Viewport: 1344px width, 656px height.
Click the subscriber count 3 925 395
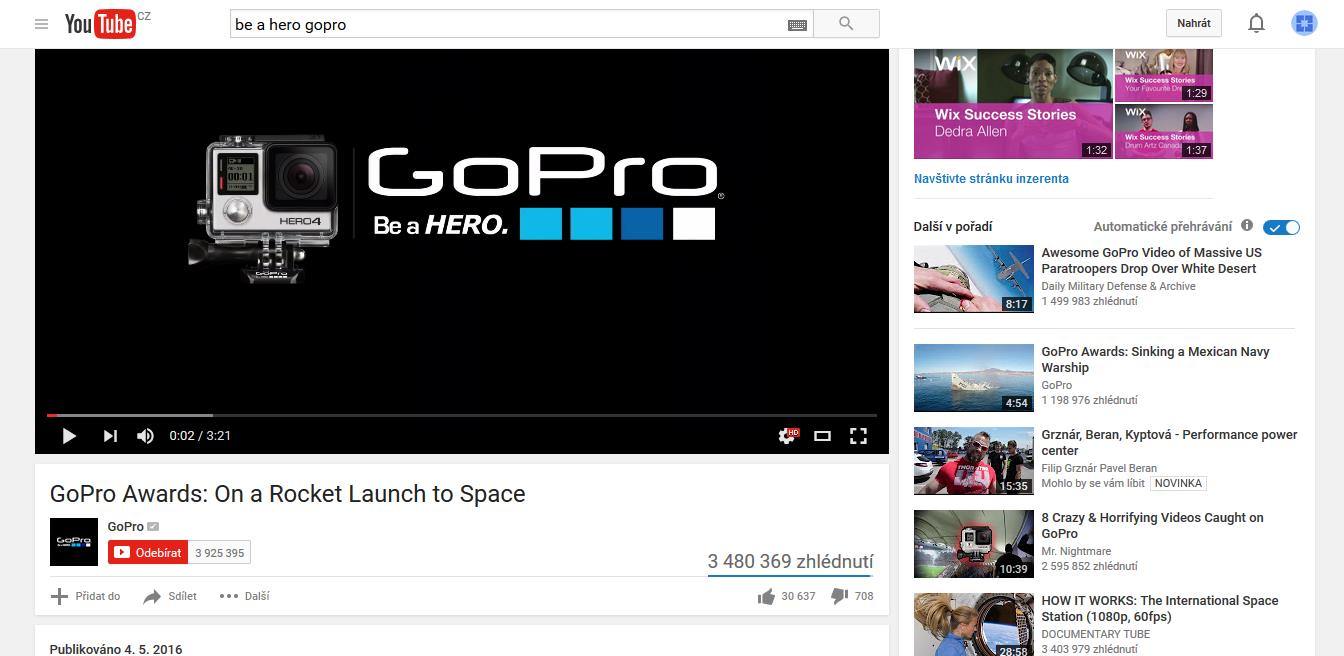(x=220, y=553)
